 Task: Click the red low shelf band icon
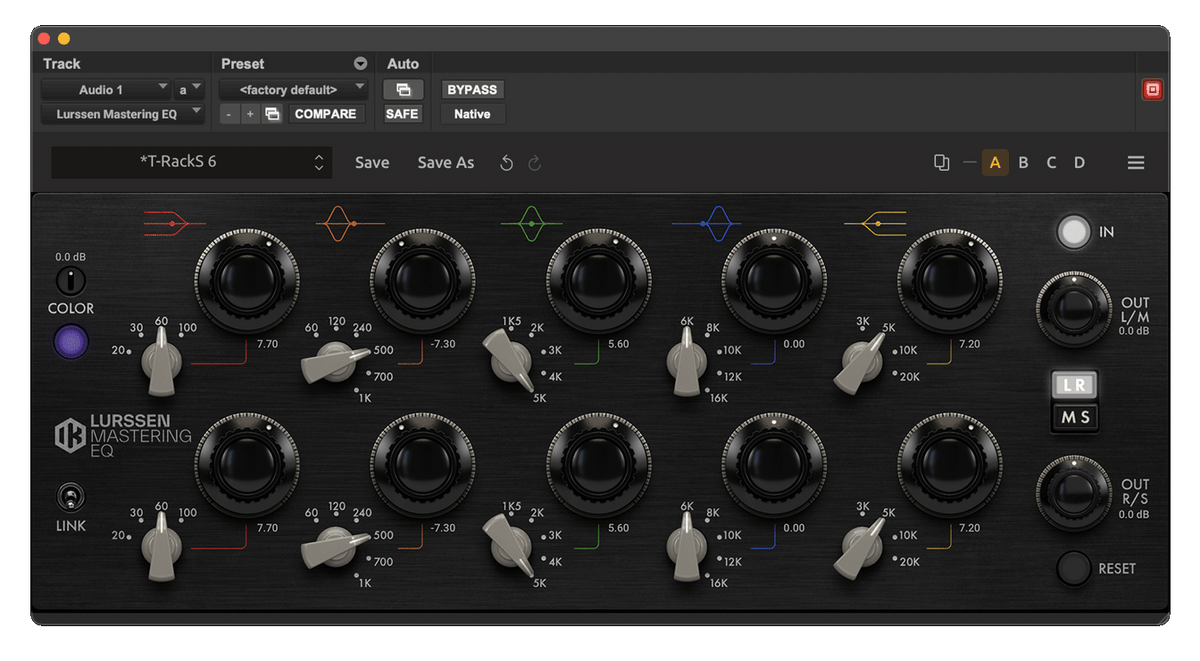[174, 223]
